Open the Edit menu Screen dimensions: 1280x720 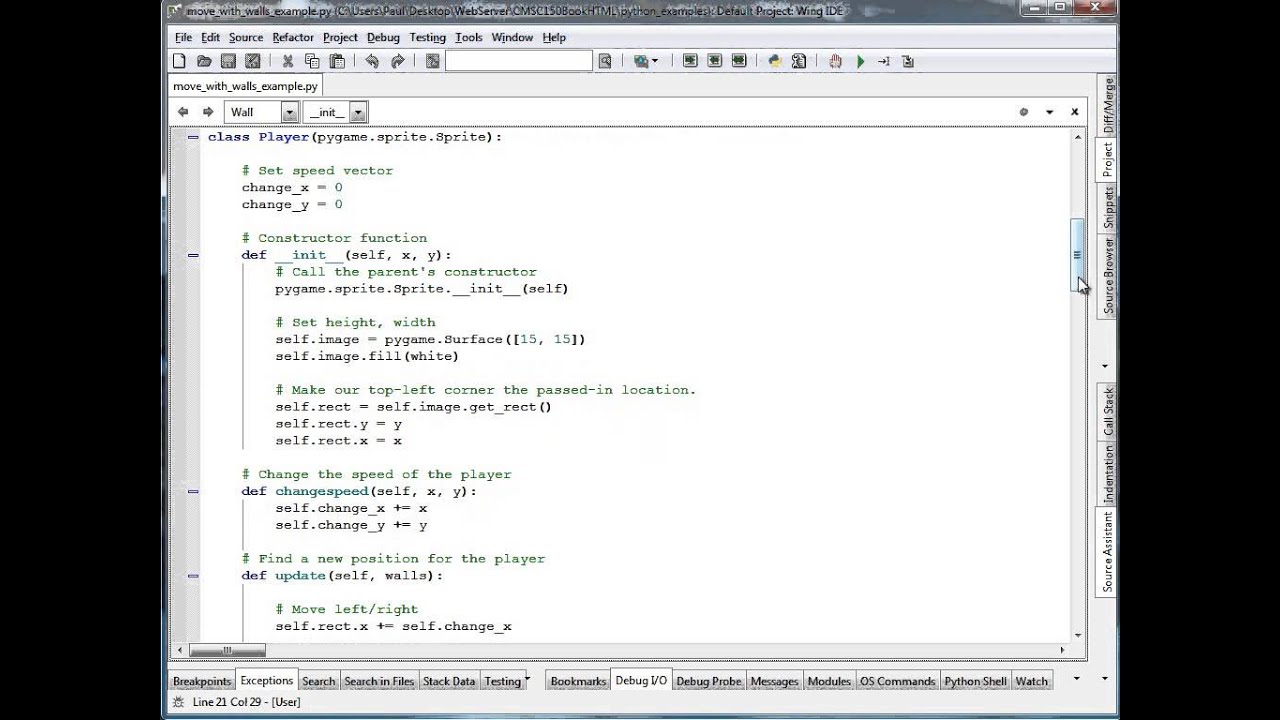[x=210, y=37]
